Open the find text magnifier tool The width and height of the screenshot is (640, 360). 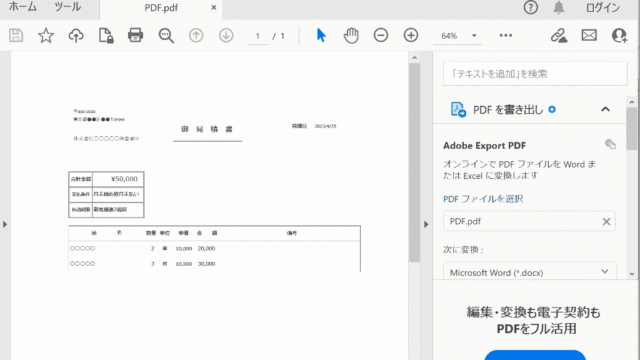[166, 36]
